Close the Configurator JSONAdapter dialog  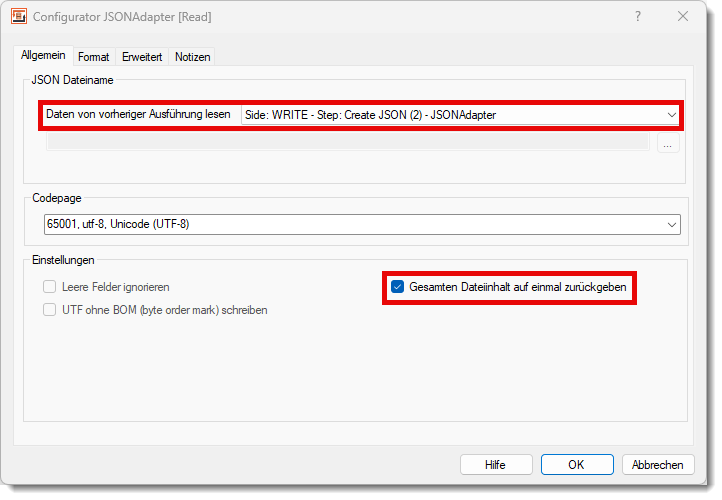683,17
